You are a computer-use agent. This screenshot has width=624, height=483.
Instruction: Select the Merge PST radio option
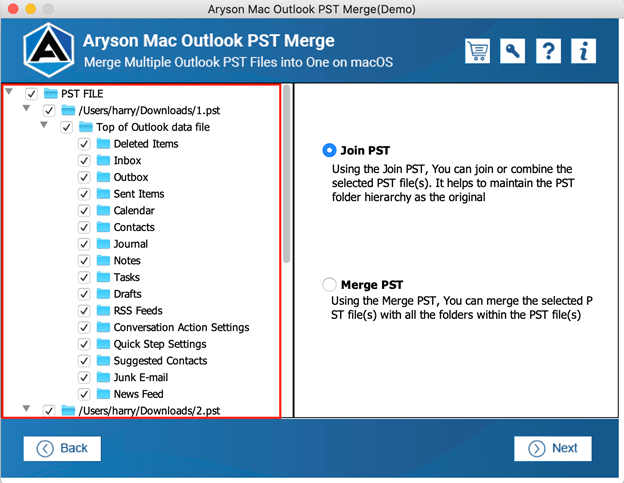[x=329, y=284]
